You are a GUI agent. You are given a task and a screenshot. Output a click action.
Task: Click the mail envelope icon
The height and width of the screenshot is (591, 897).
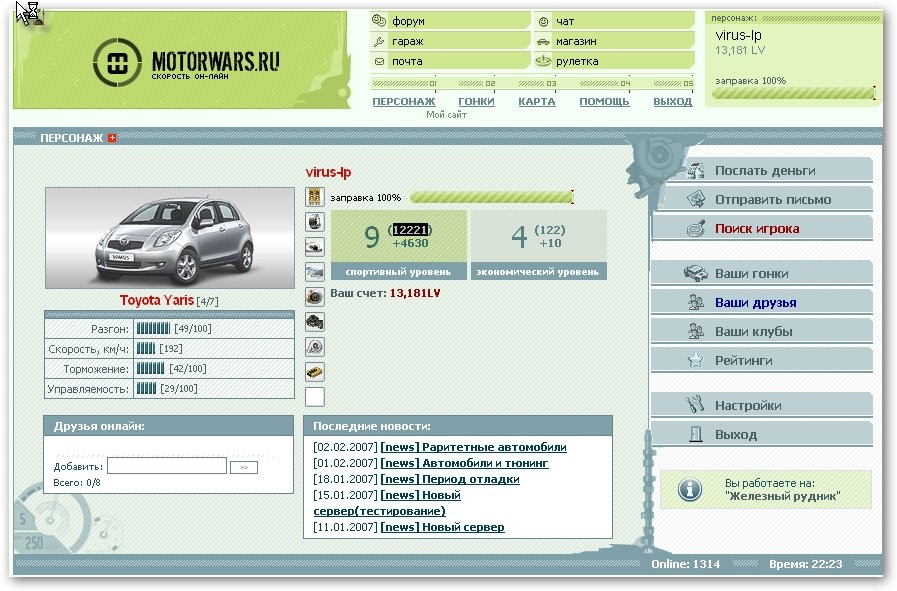379,61
